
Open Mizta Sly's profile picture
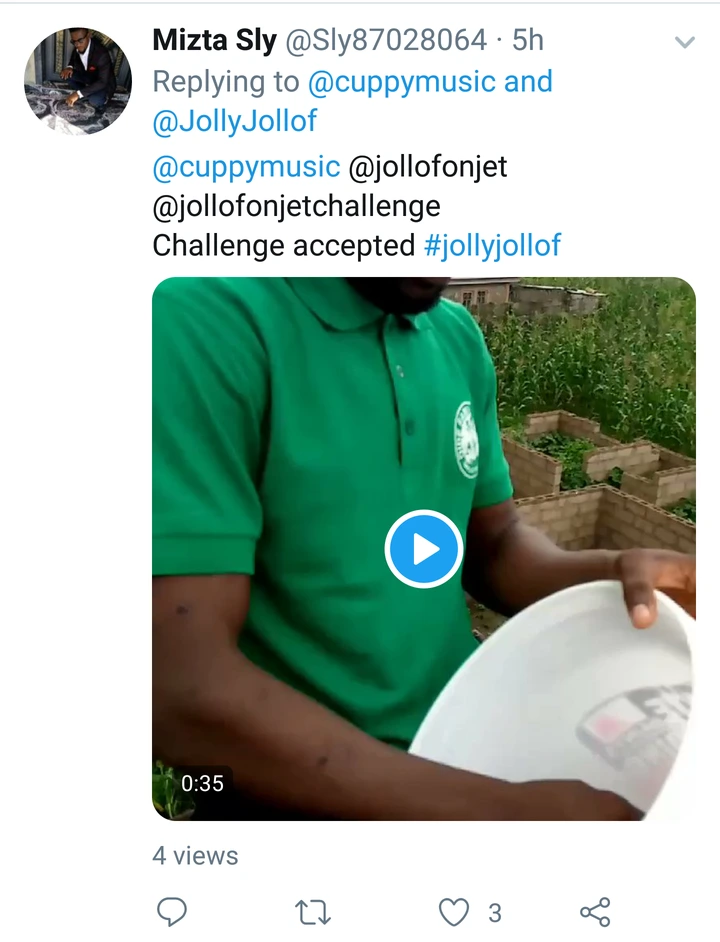(x=78, y=81)
